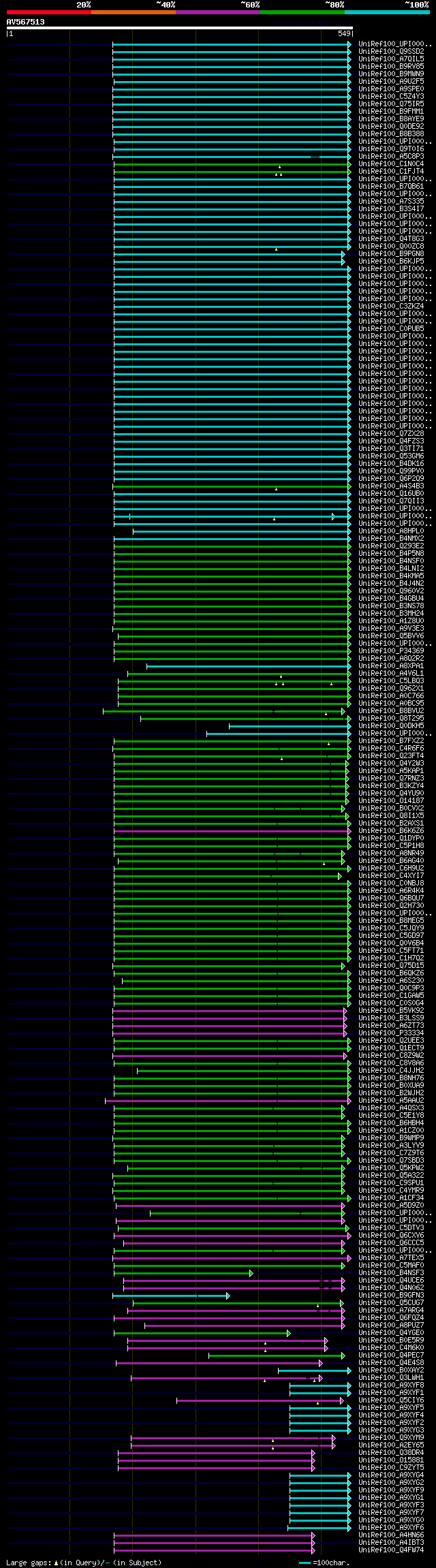Image resolution: width=436 pixels, height=1568 pixels.
Task: Select the UniRef100_Q53GM6 label
Action: (x=391, y=456)
